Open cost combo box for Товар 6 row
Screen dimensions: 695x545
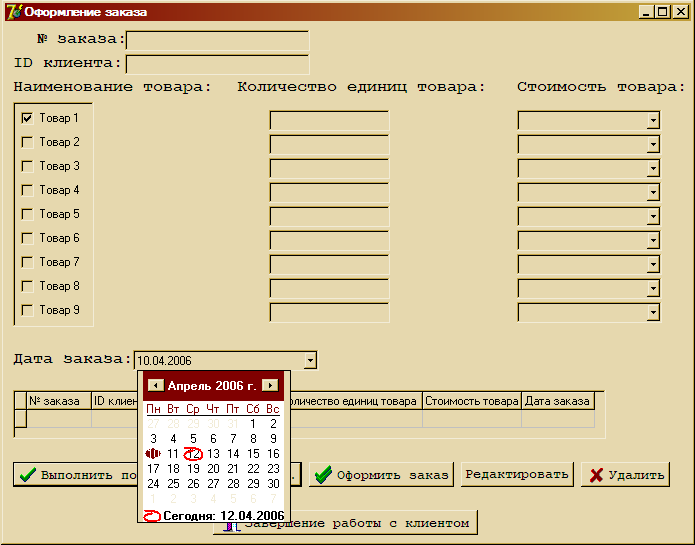point(653,241)
